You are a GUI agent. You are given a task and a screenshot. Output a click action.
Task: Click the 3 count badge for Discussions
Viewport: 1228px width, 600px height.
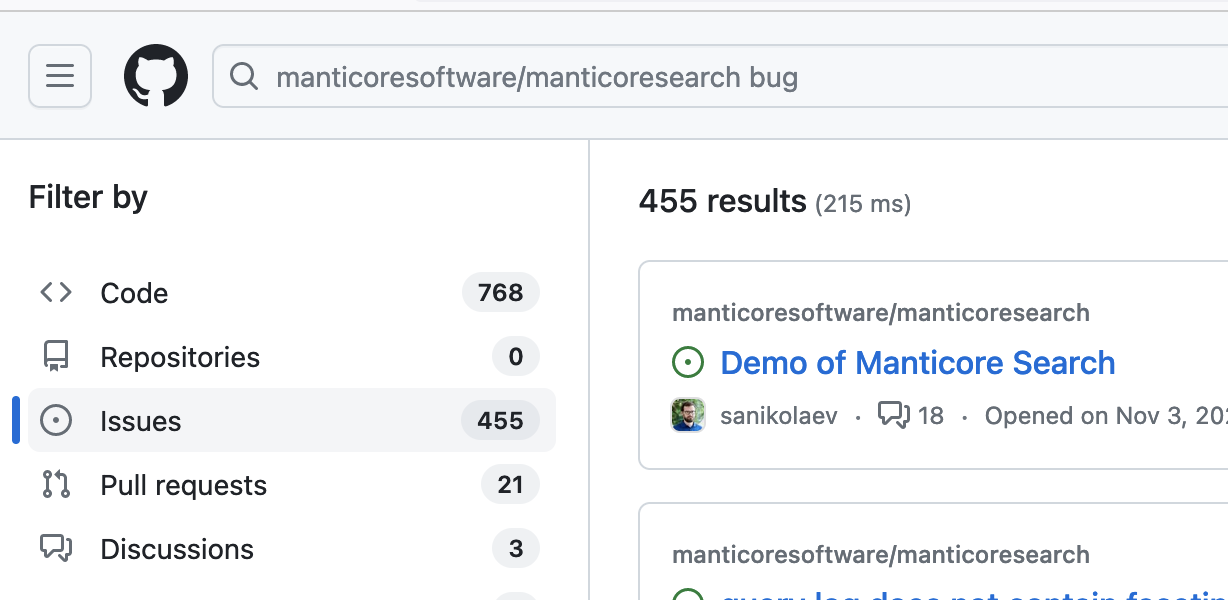(x=516, y=549)
